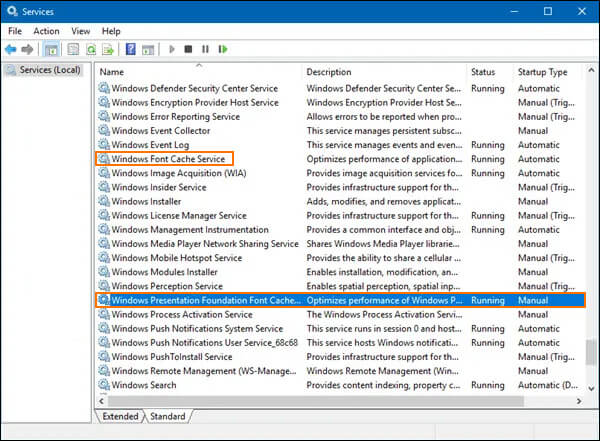Select Windows Remote Management (WS-Manage... row
Image resolution: width=600 pixels, height=441 pixels.
[340, 371]
